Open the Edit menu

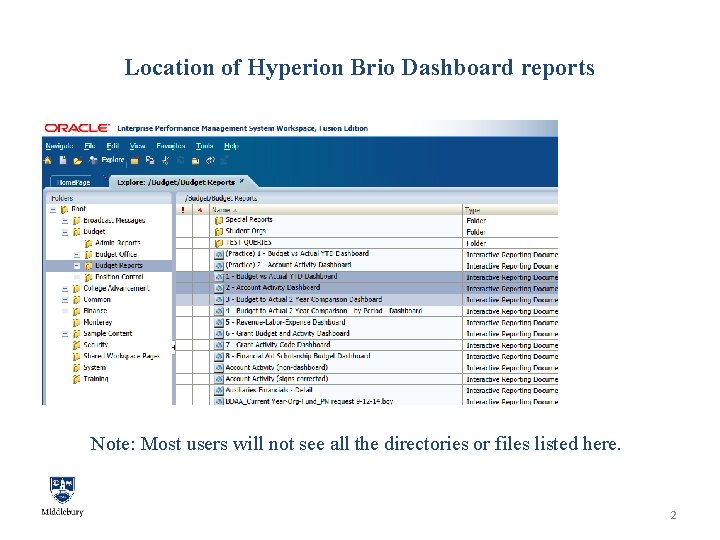tap(112, 146)
